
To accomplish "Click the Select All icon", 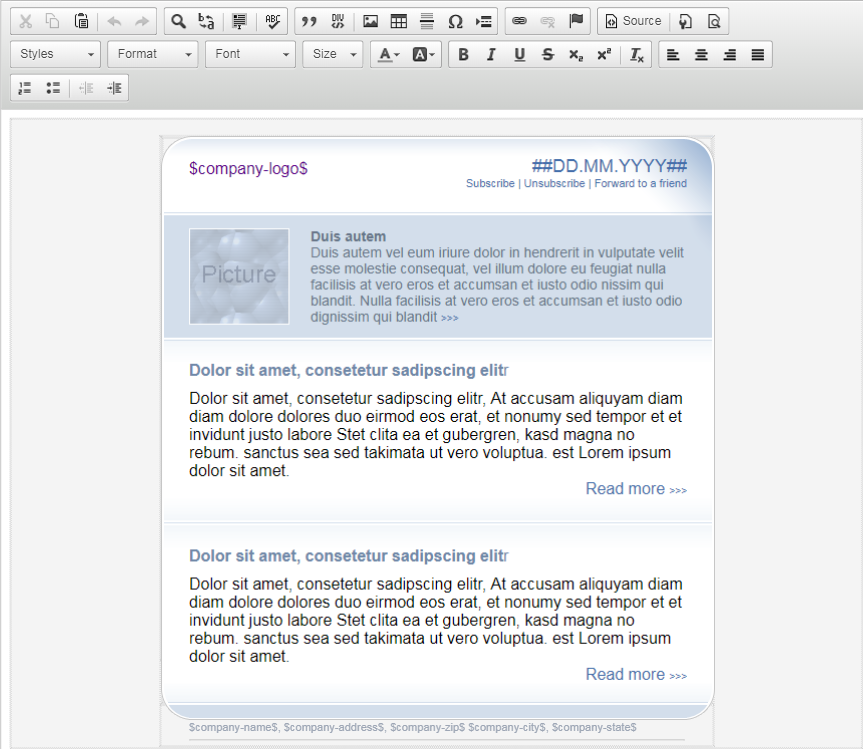I will (239, 21).
